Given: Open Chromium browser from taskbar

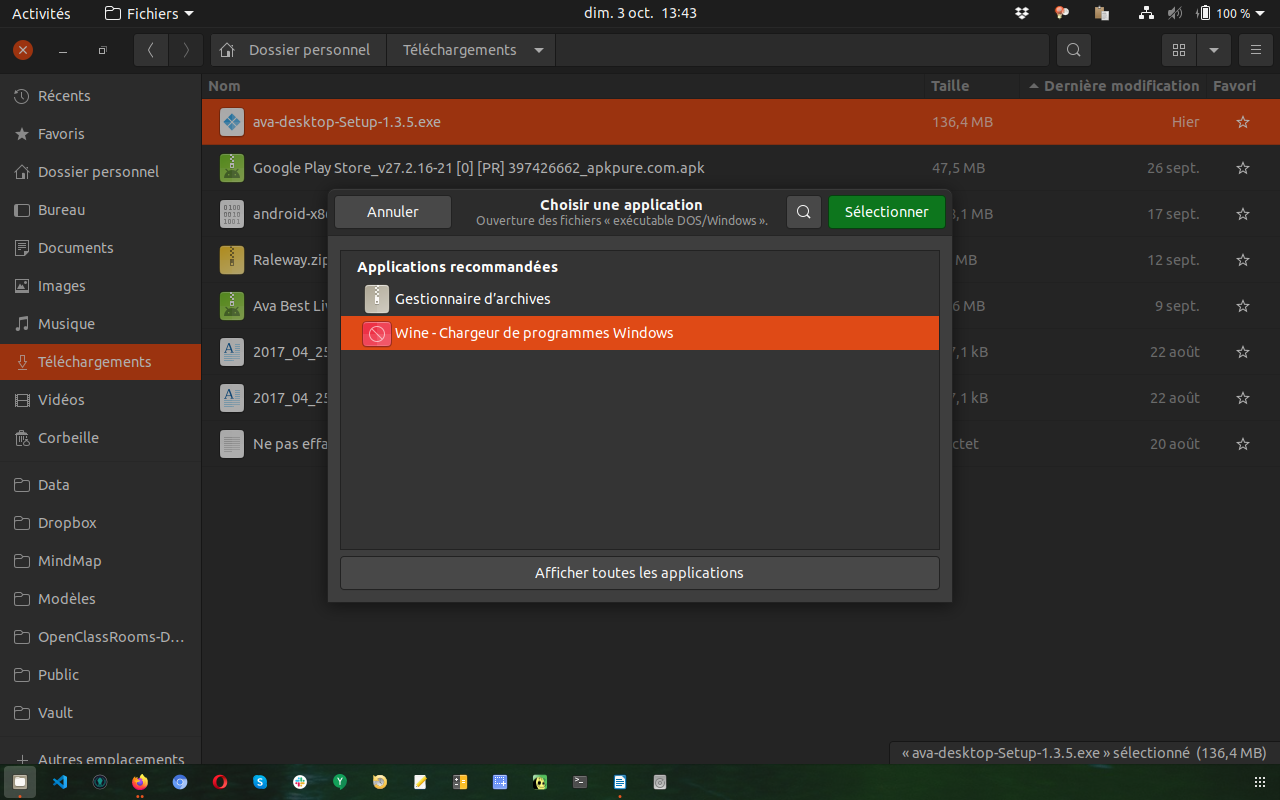Looking at the screenshot, I should [180, 782].
